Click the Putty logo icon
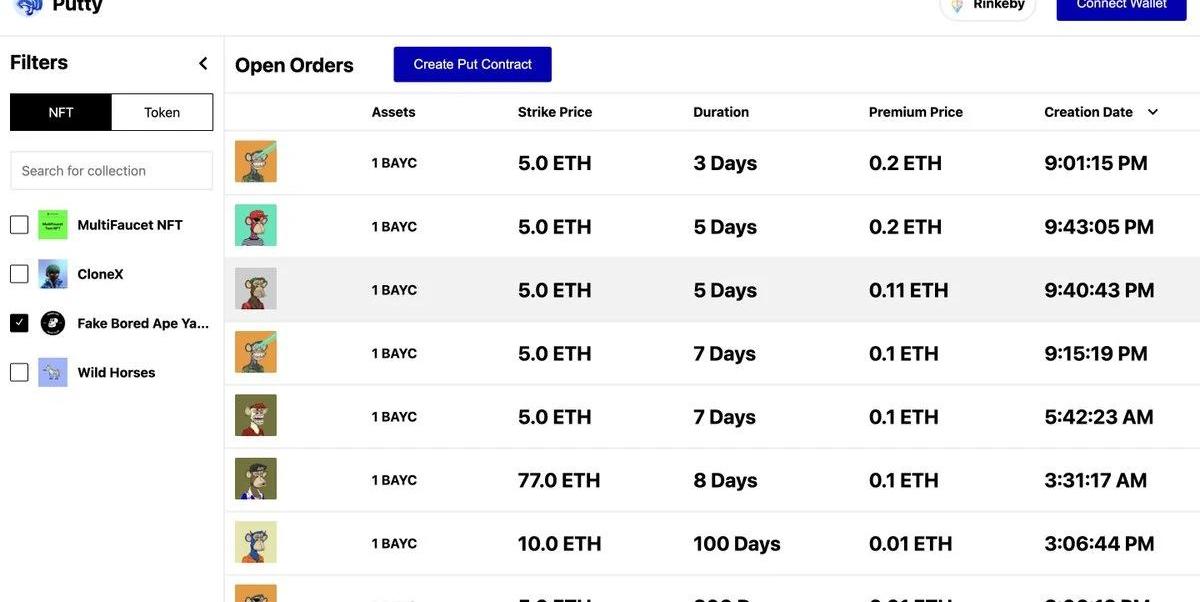This screenshot has width=1200, height=602. pos(29,6)
